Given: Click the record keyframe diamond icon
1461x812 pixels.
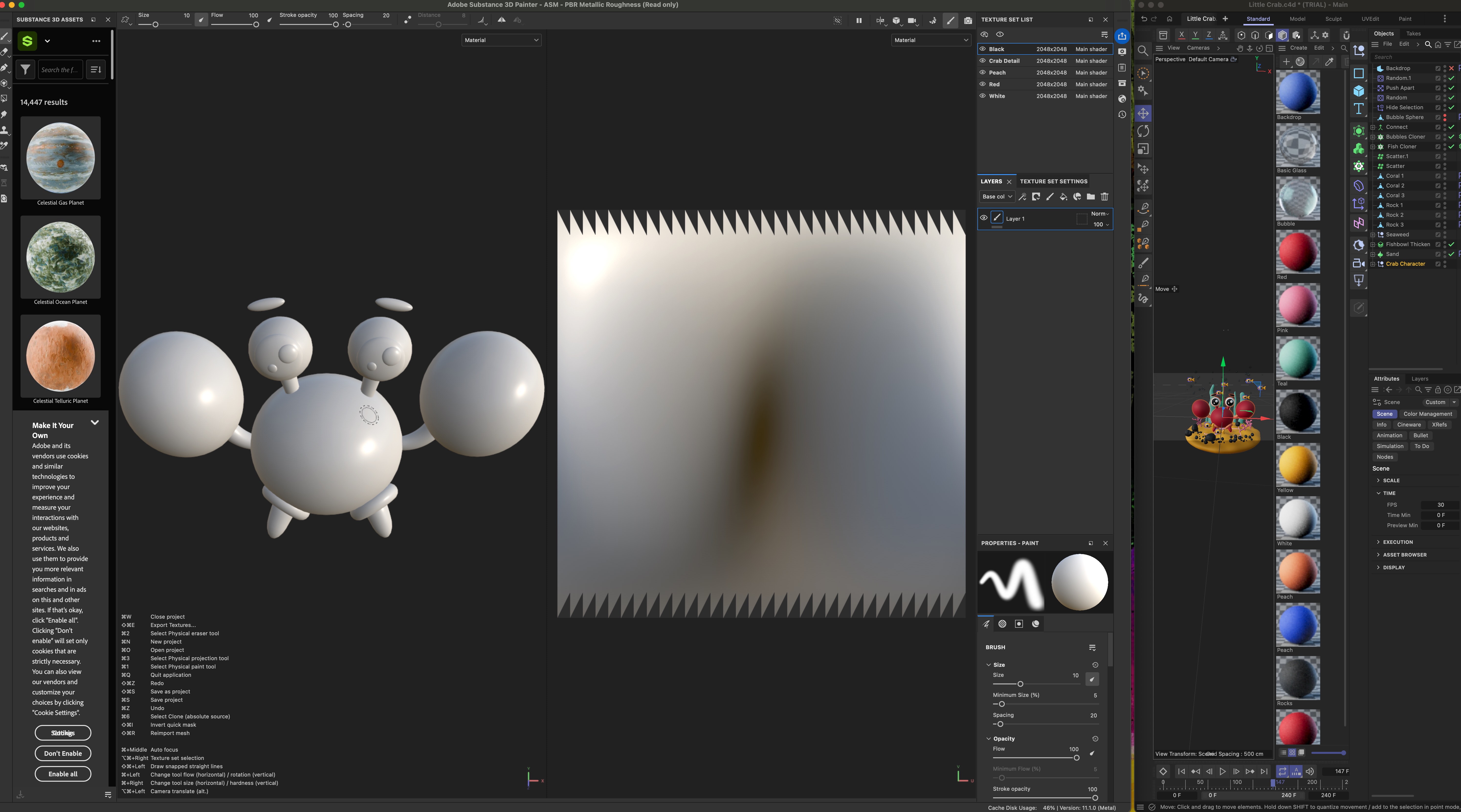Looking at the screenshot, I should (x=1163, y=771).
